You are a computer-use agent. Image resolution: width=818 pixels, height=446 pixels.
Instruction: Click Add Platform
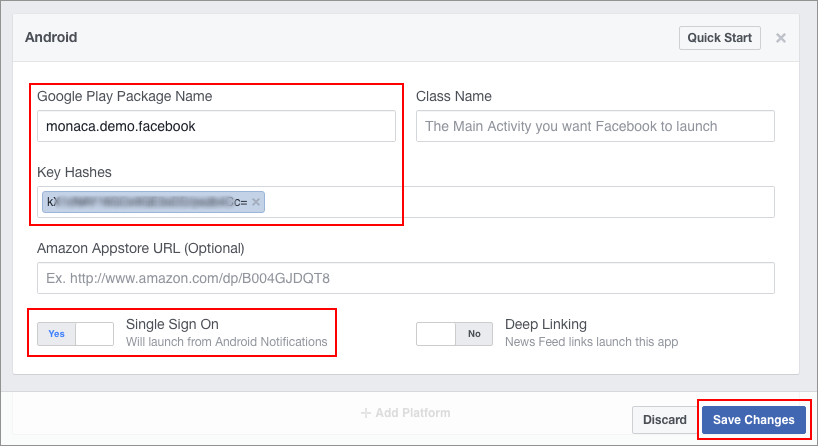405,412
